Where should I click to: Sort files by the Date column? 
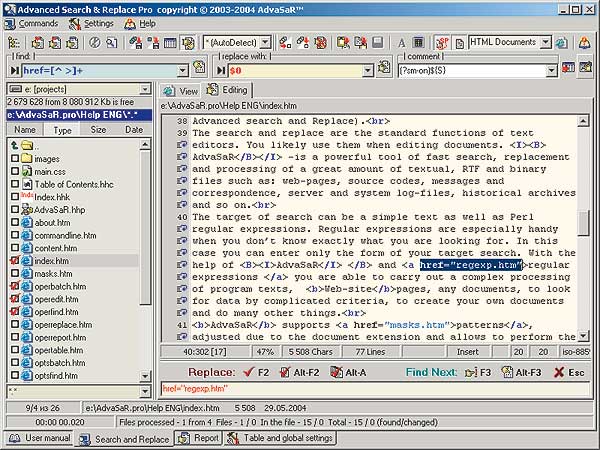point(134,130)
